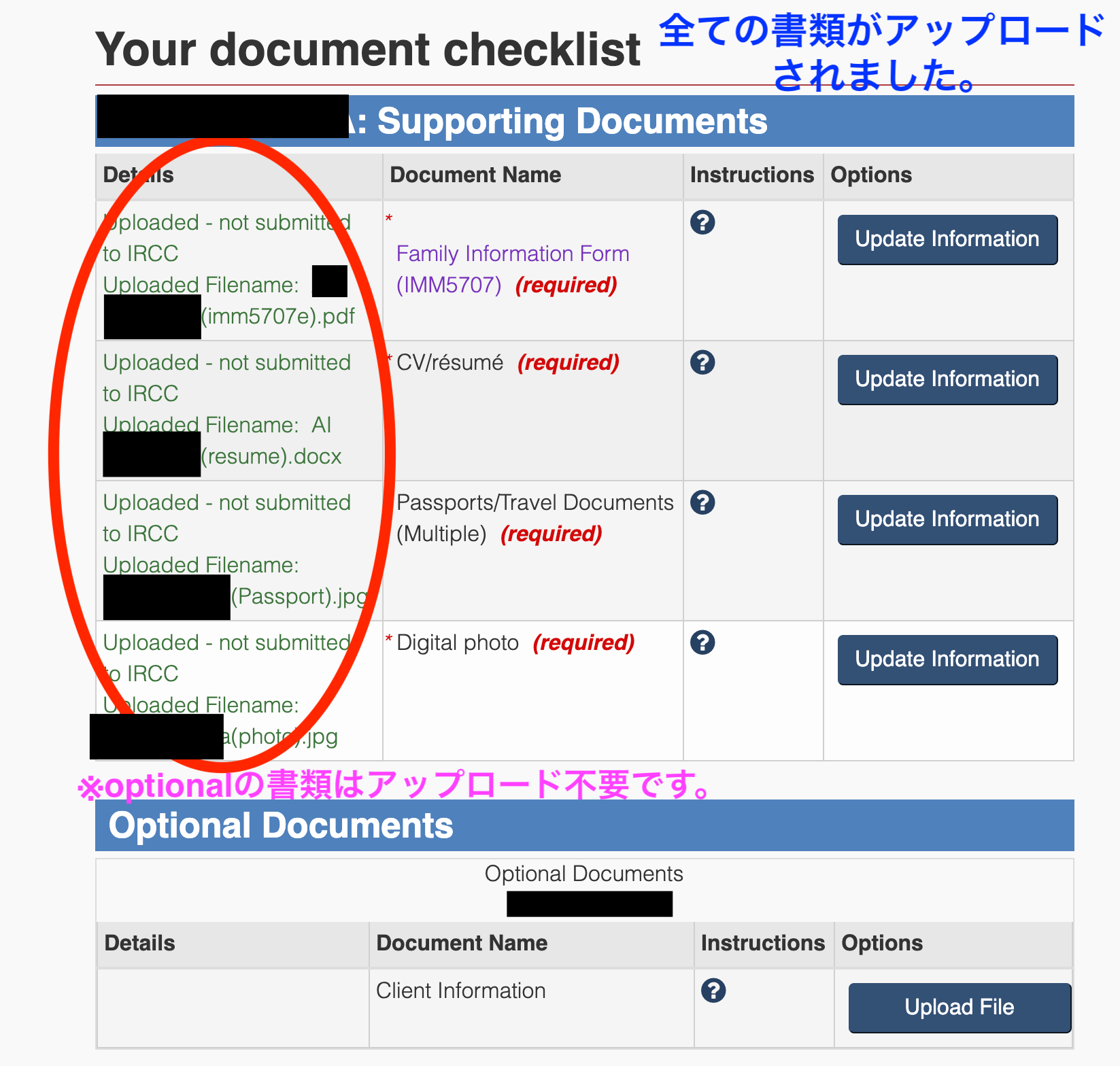
Task: Open help icon for Client Information row
Action: 713,991
